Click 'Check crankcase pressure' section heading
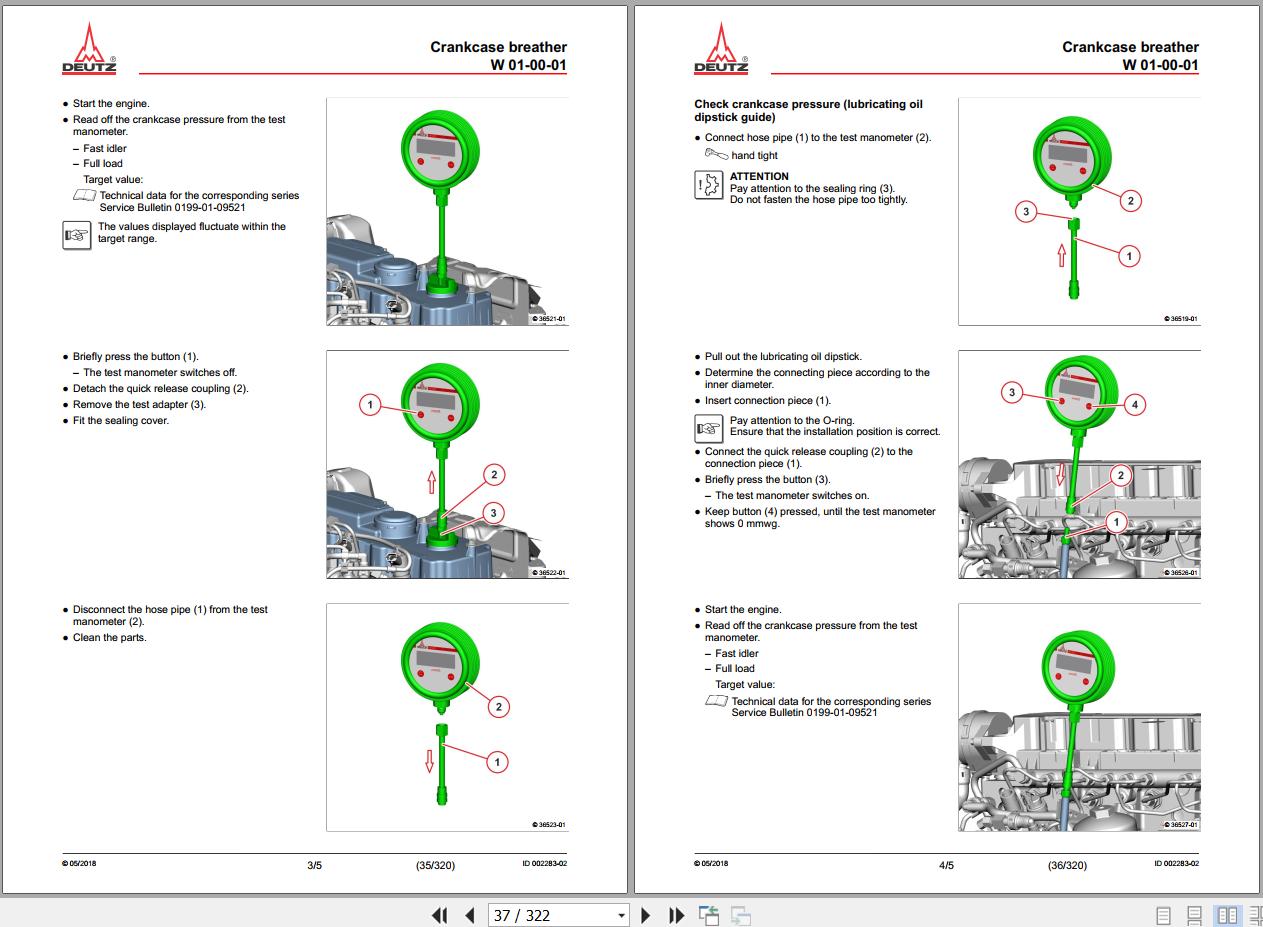The height and width of the screenshot is (927, 1263). pos(808,110)
